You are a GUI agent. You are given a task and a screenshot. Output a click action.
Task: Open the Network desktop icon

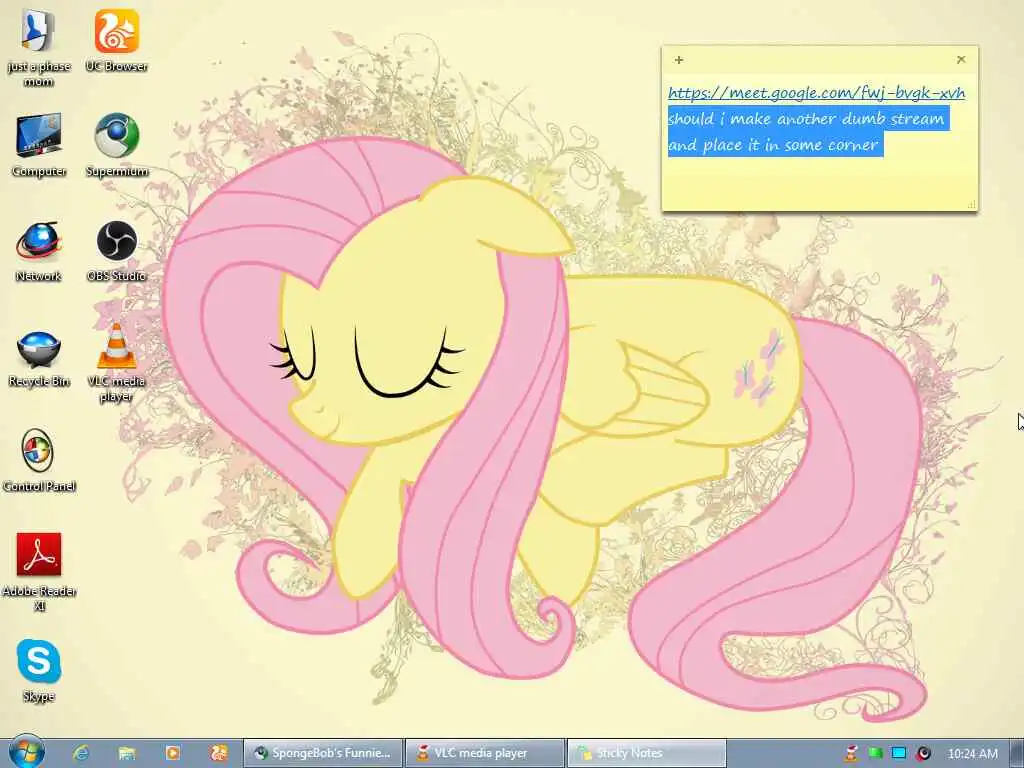(39, 251)
